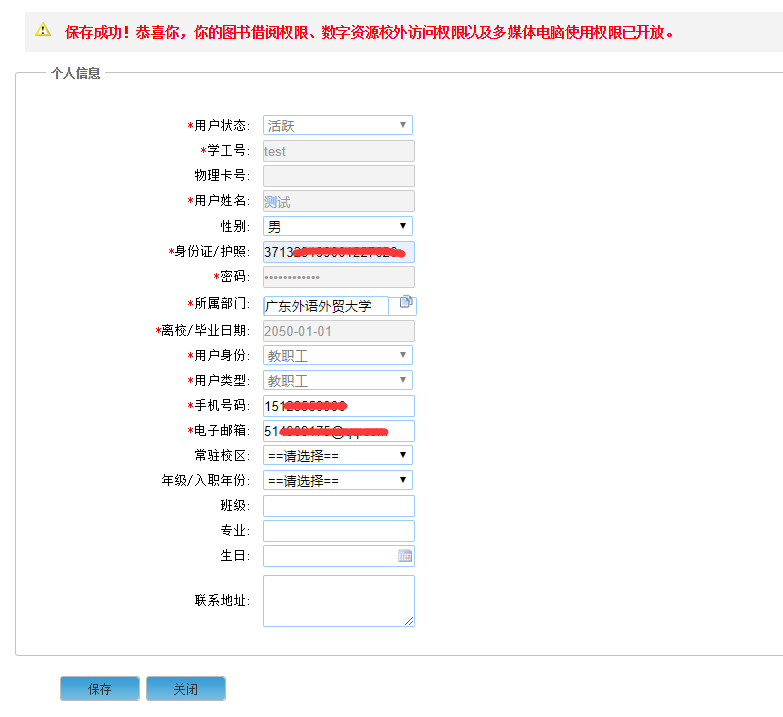Click the 用户状态 label
Image resolution: width=783 pixels, height=717 pixels.
click(219, 125)
